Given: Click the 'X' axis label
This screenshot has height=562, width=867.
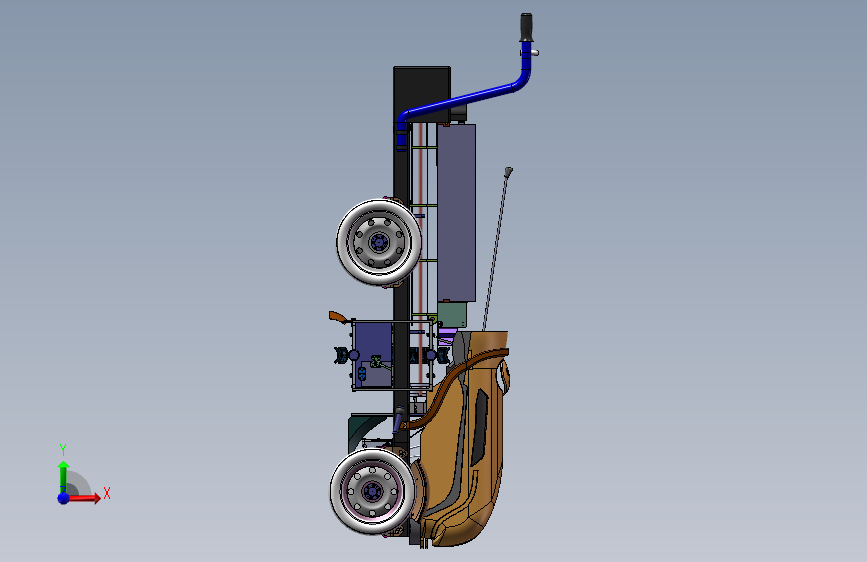Looking at the screenshot, I should pyautogui.click(x=107, y=493).
